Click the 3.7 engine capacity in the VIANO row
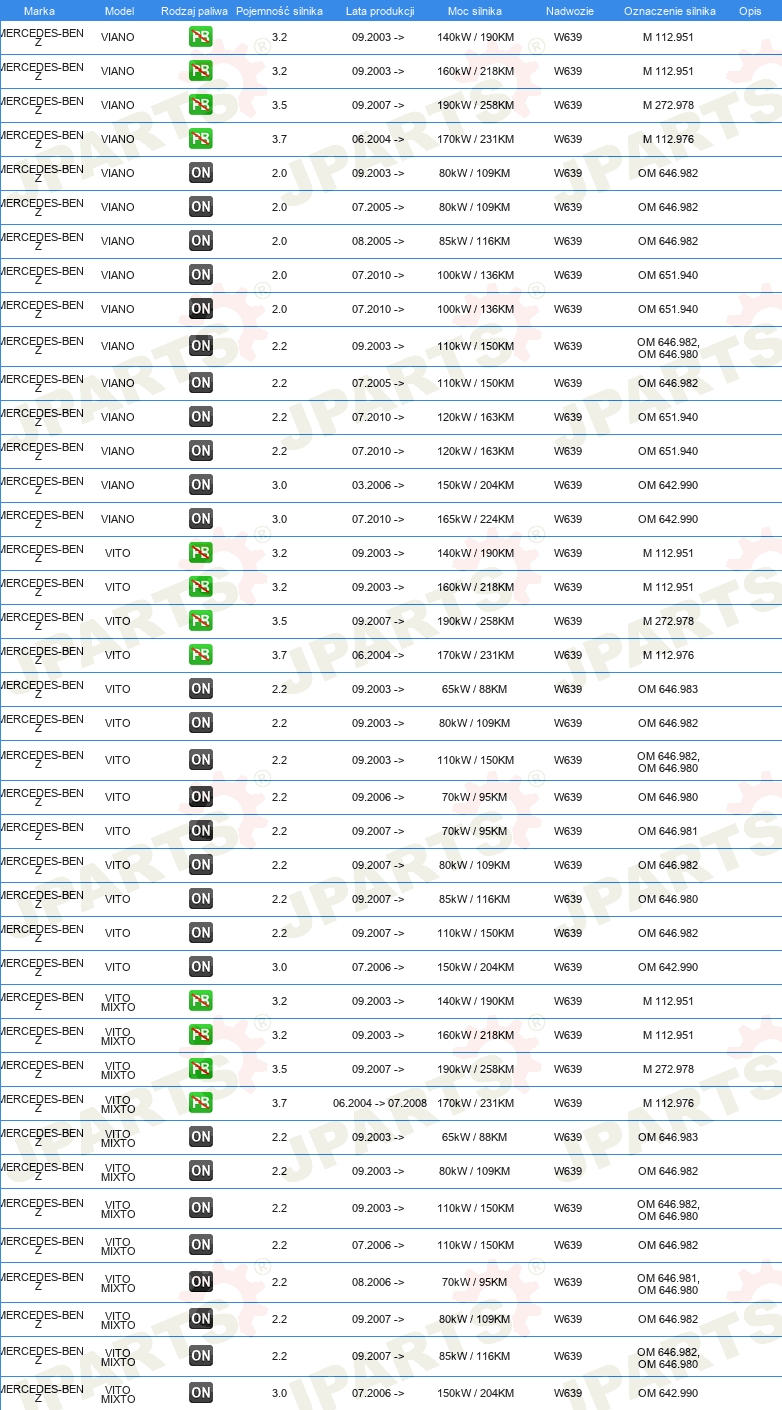The height and width of the screenshot is (1410, 782). coord(279,139)
